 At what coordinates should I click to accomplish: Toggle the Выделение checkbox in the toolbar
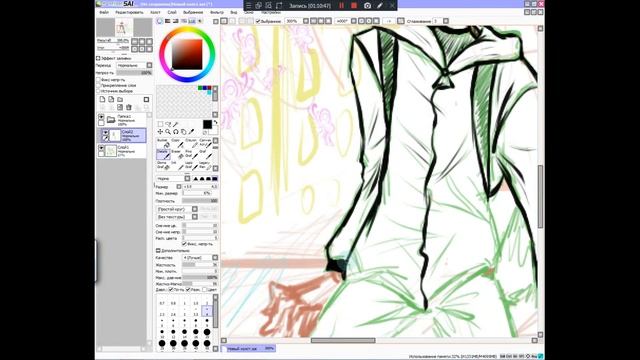pyautogui.click(x=258, y=21)
